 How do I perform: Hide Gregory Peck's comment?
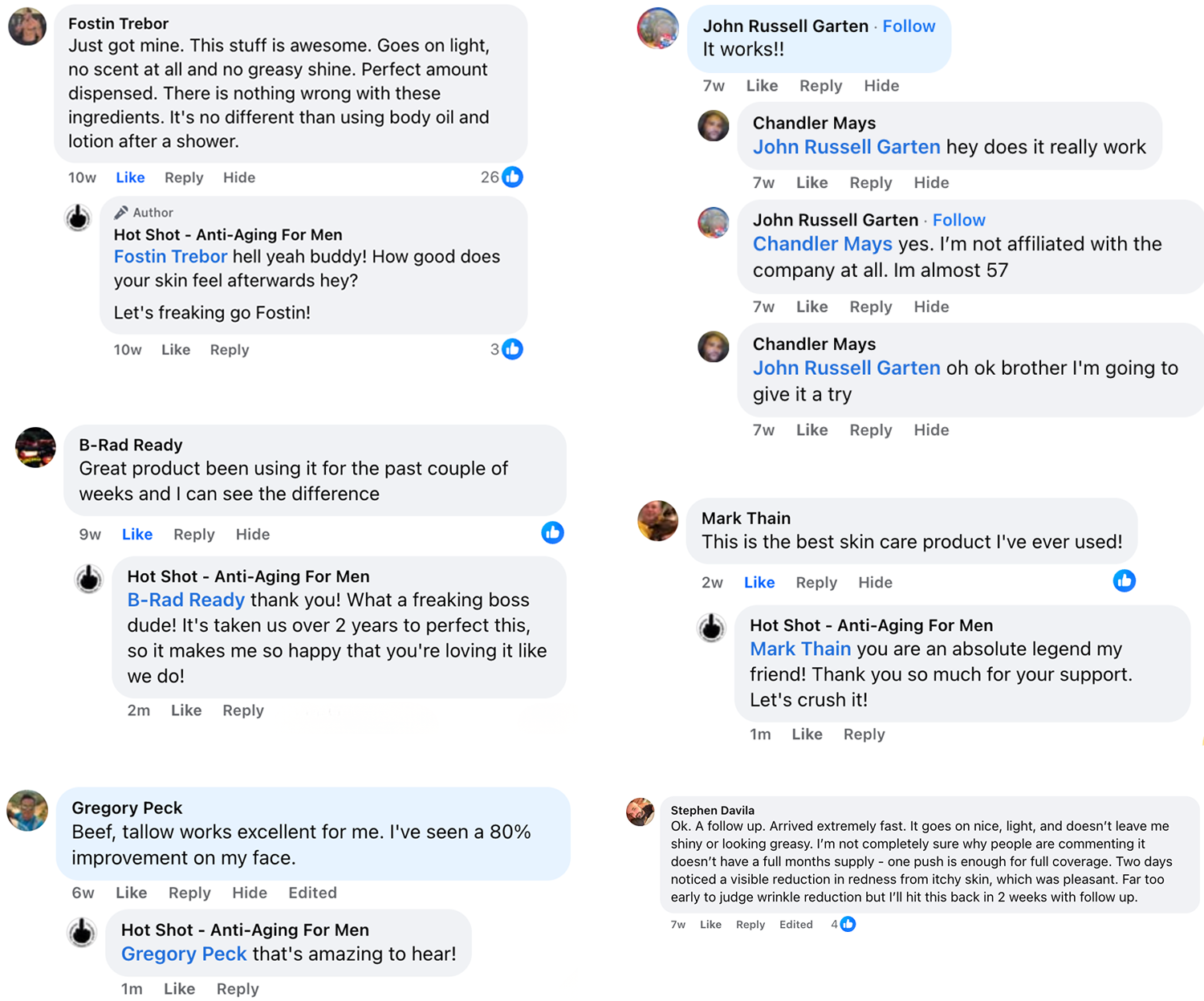(x=250, y=893)
